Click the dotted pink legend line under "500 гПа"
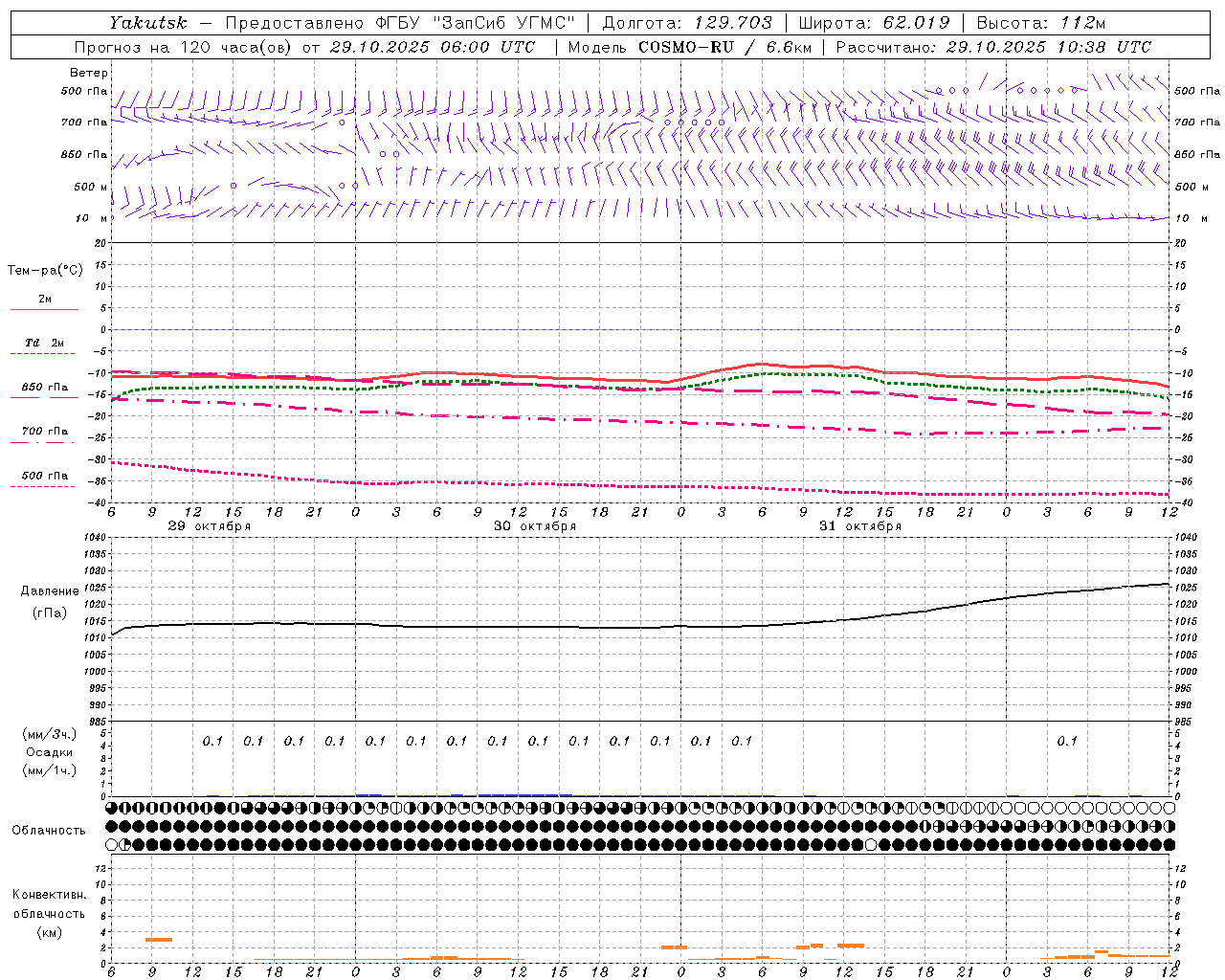Screen dimensions: 1225x980 (x=42, y=487)
